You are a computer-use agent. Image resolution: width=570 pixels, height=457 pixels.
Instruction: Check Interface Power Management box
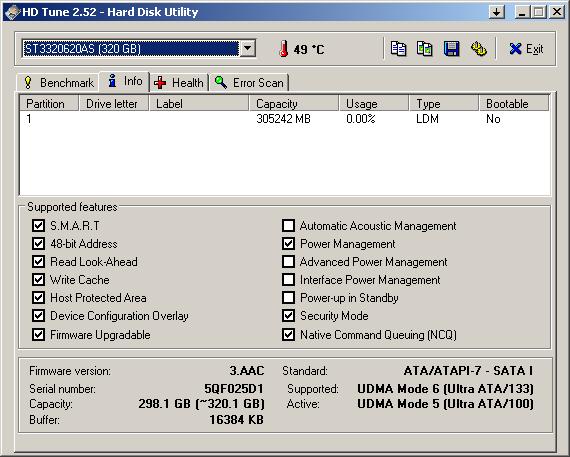pyautogui.click(x=288, y=280)
